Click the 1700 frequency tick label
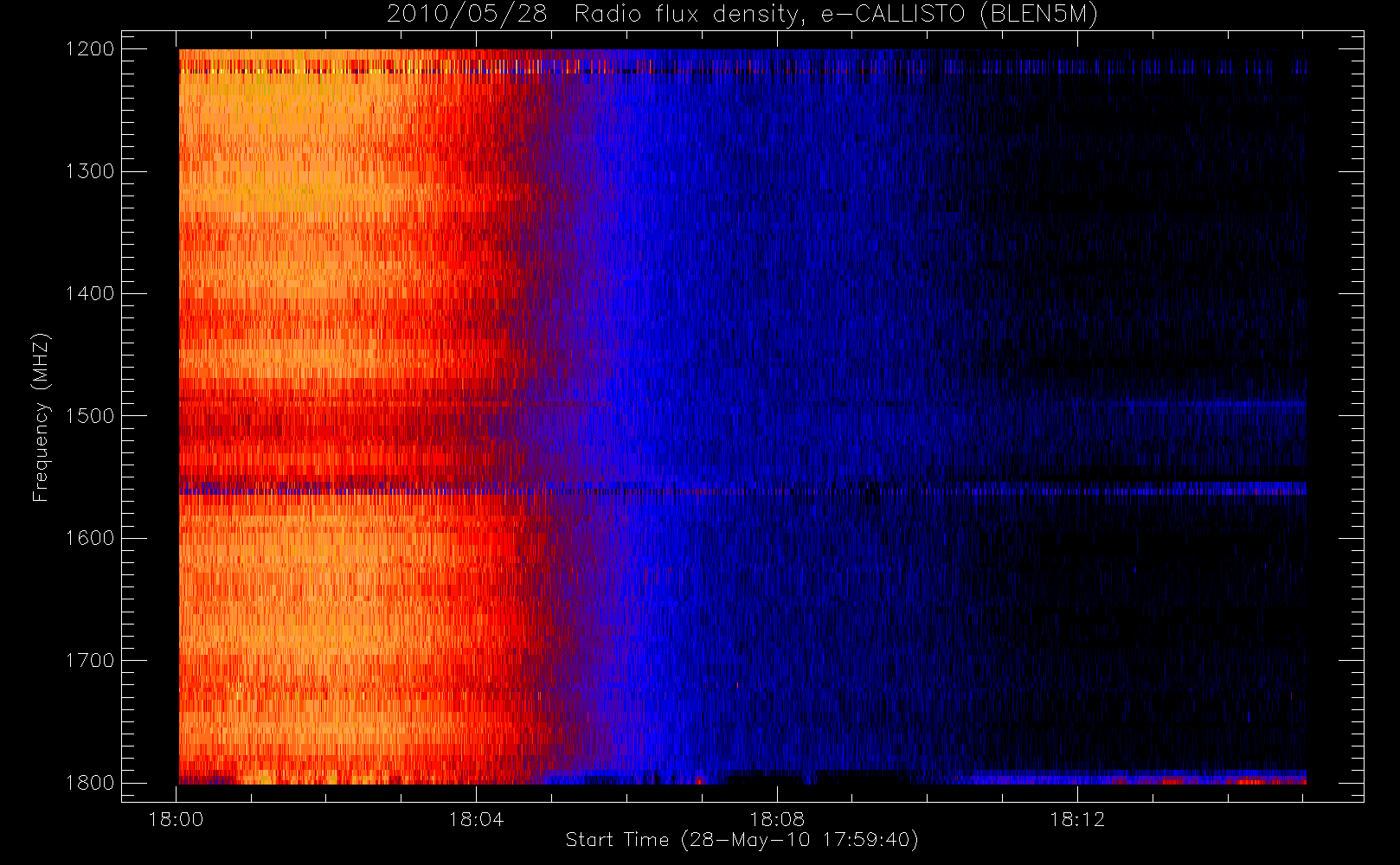This screenshot has width=1400, height=865. tap(90, 661)
